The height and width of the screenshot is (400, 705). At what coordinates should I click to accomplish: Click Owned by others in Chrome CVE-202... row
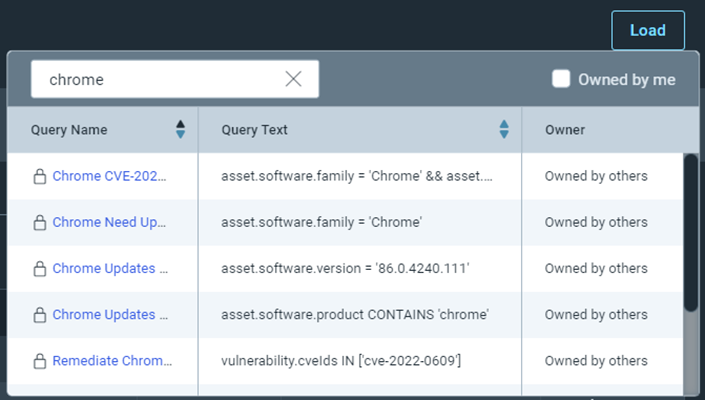pos(596,176)
